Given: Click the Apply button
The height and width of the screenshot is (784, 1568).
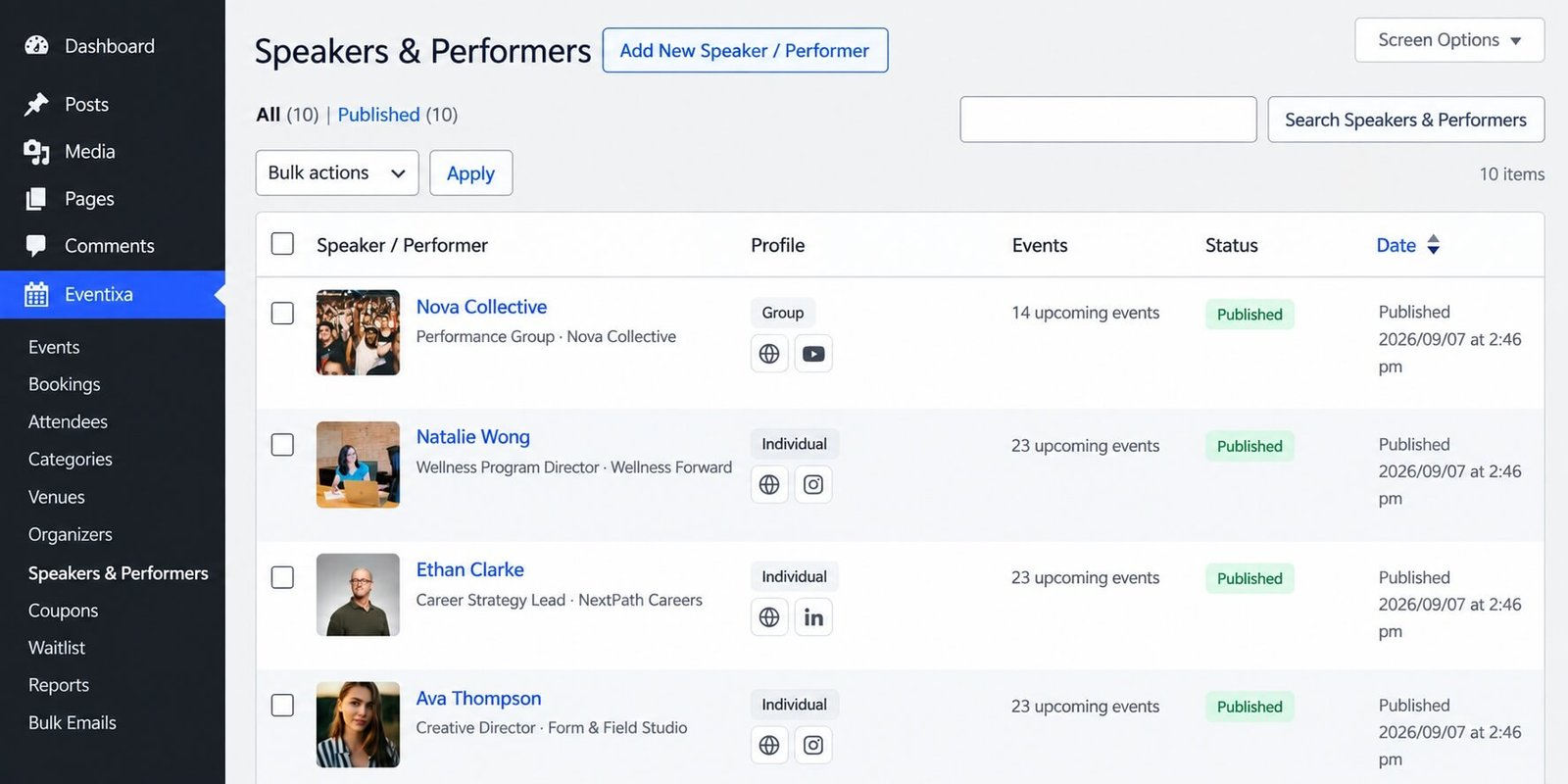Looking at the screenshot, I should pos(470,172).
